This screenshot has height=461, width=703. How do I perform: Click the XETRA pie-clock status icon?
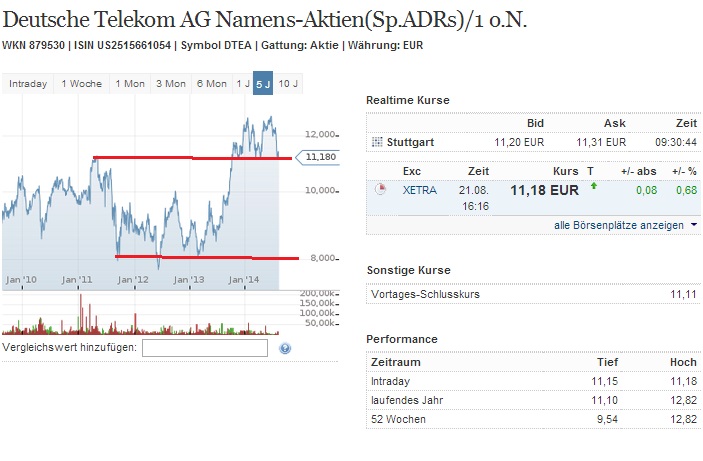(379, 189)
